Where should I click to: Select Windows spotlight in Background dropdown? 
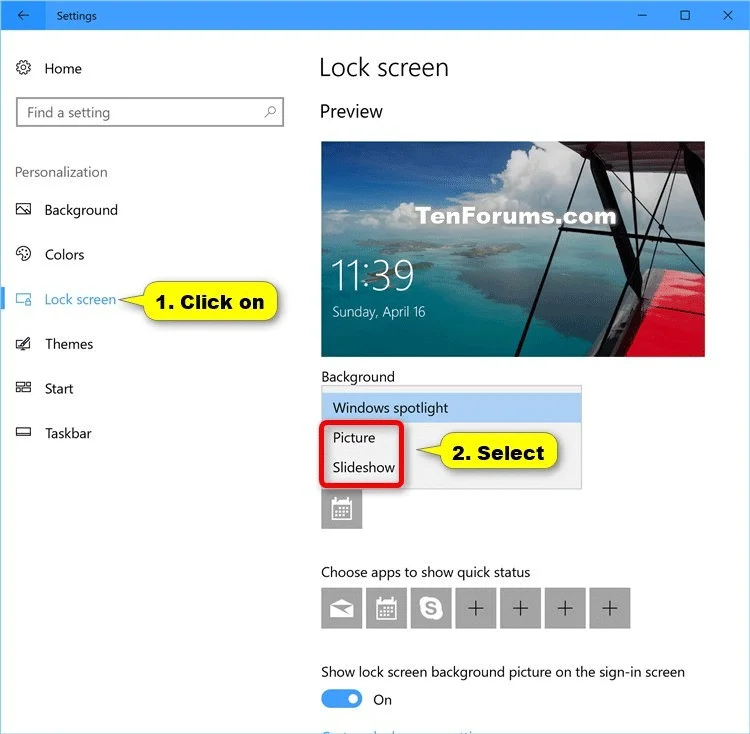point(451,408)
